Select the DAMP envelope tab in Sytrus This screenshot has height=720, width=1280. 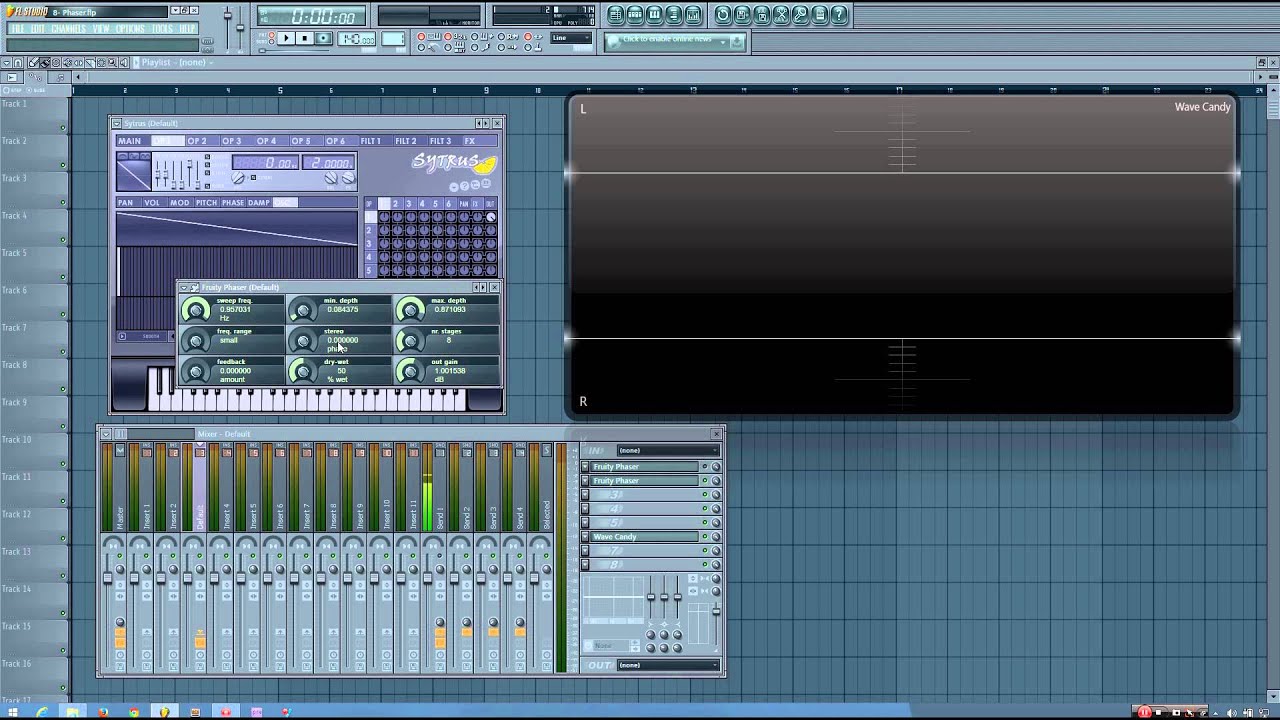point(259,203)
